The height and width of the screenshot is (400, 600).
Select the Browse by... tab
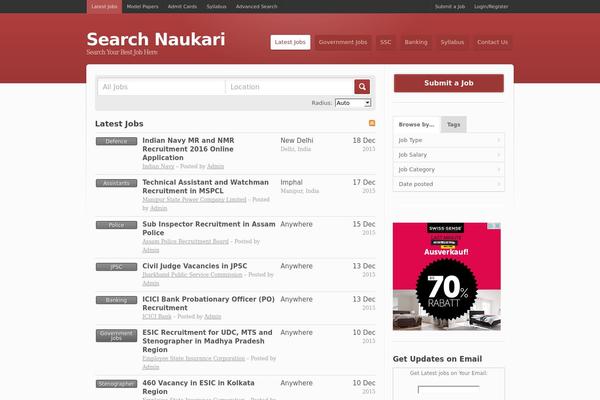(x=416, y=124)
